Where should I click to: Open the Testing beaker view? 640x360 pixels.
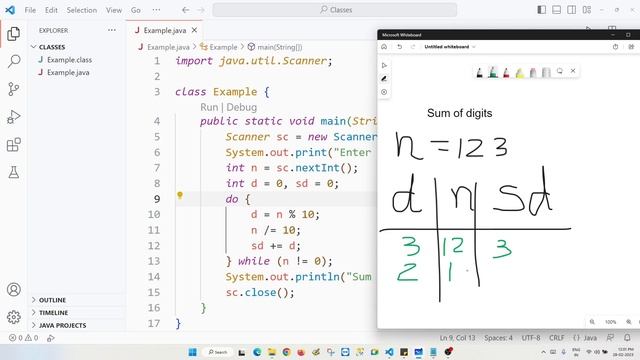pyautogui.click(x=13, y=172)
